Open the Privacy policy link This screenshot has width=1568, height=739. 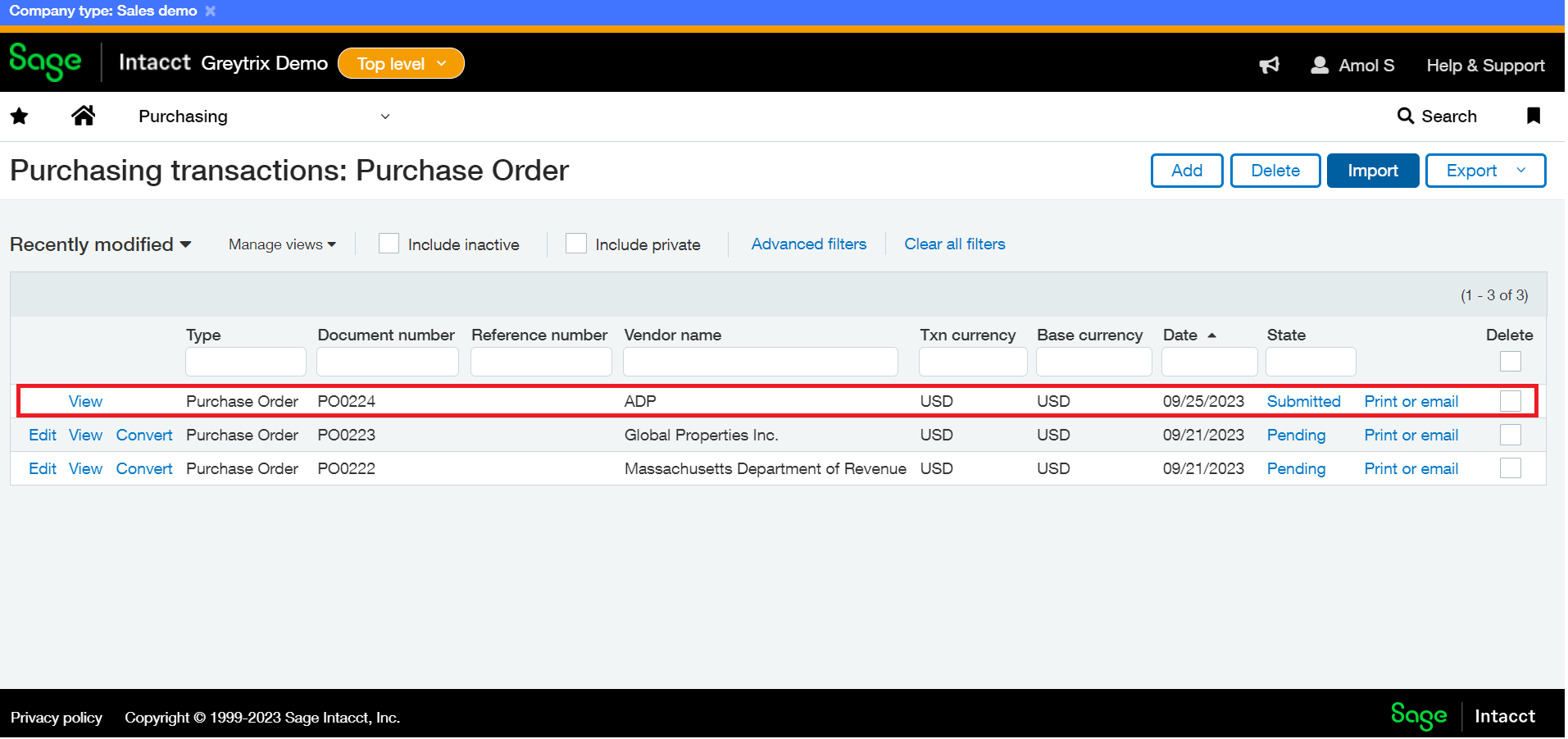pyautogui.click(x=57, y=718)
